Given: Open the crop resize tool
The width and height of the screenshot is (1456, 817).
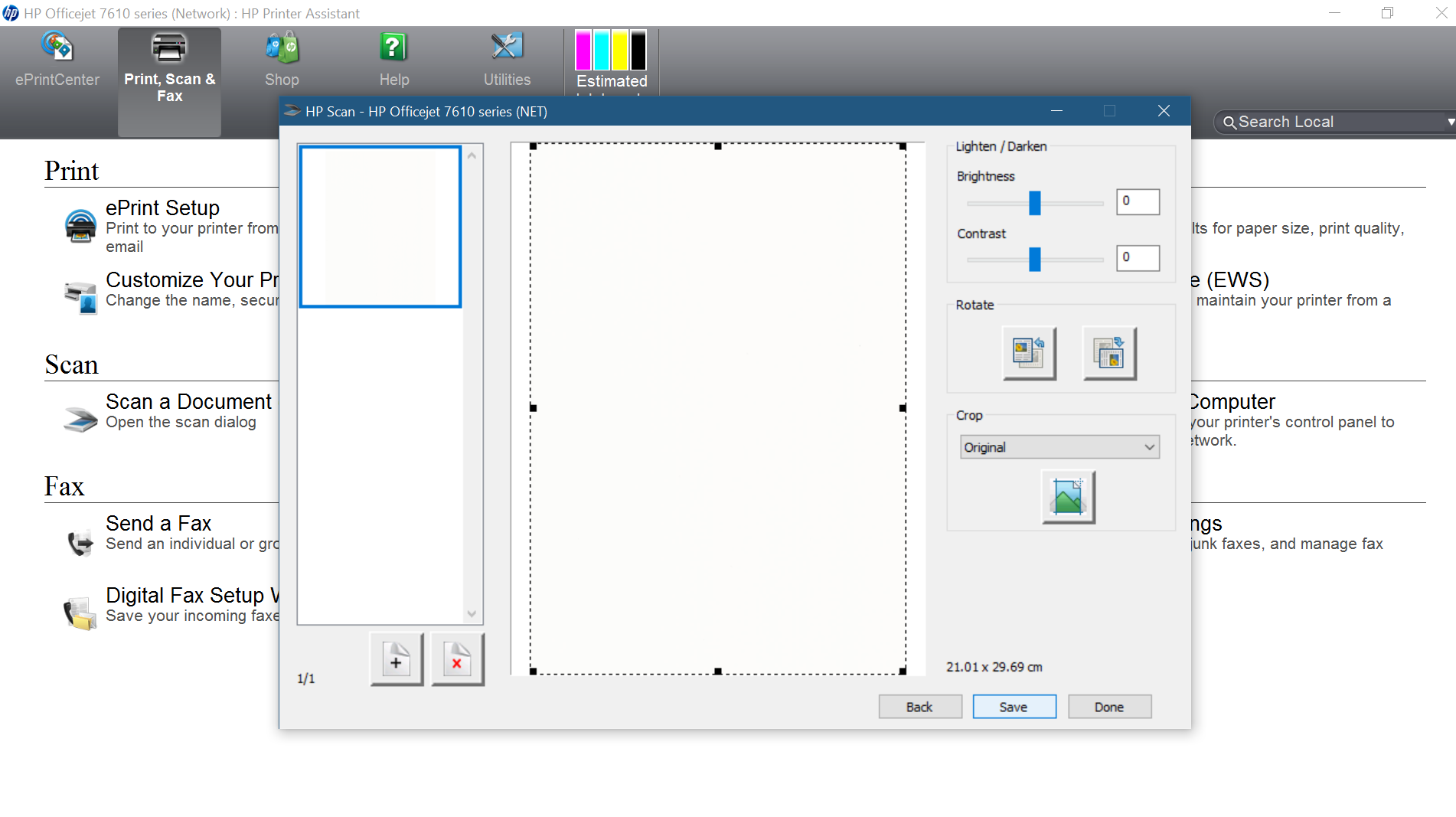Looking at the screenshot, I should tap(1068, 496).
